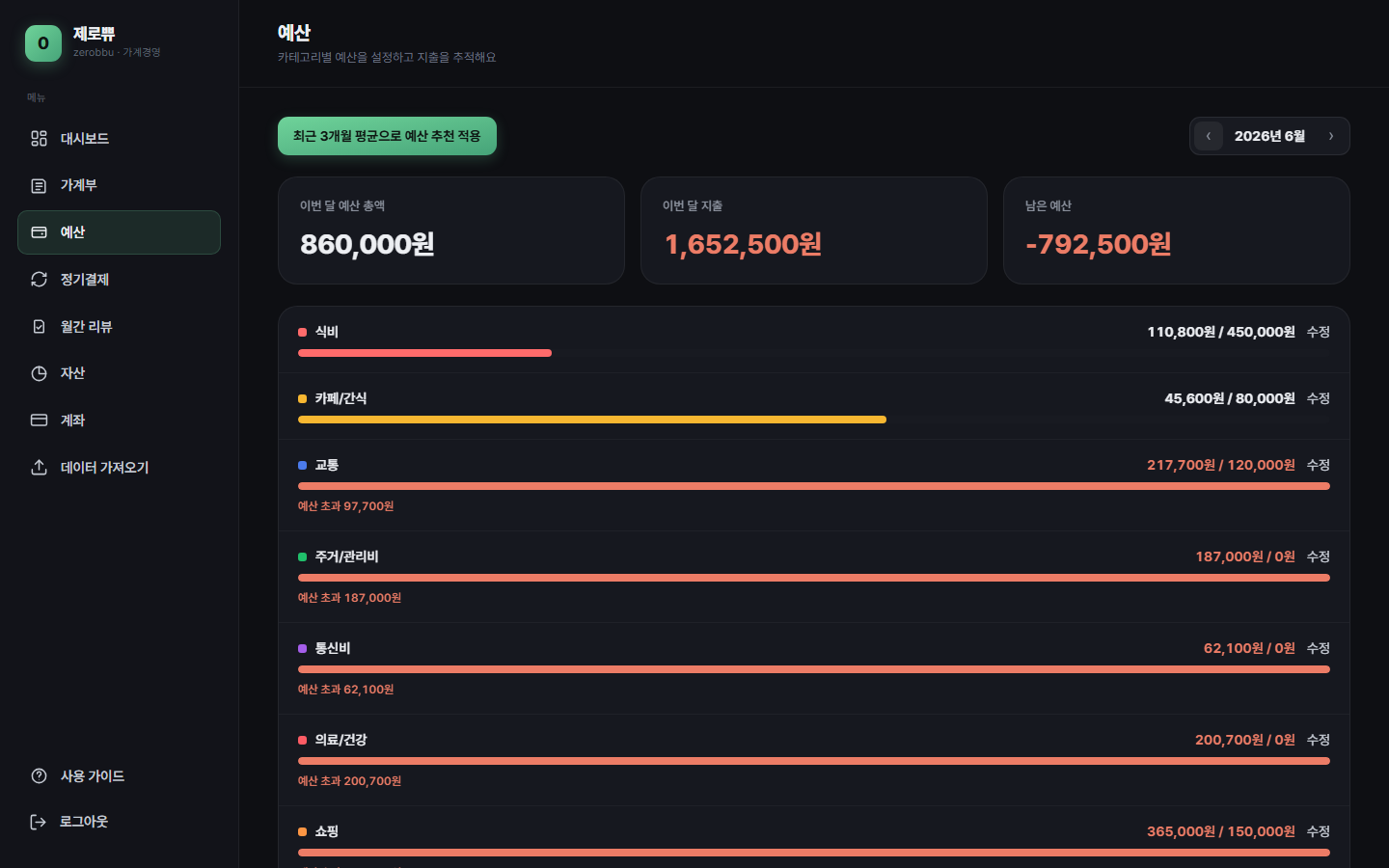Viewport: 1389px width, 868px height.
Task: Click 수정 for the 식비 category
Action: [1319, 332]
